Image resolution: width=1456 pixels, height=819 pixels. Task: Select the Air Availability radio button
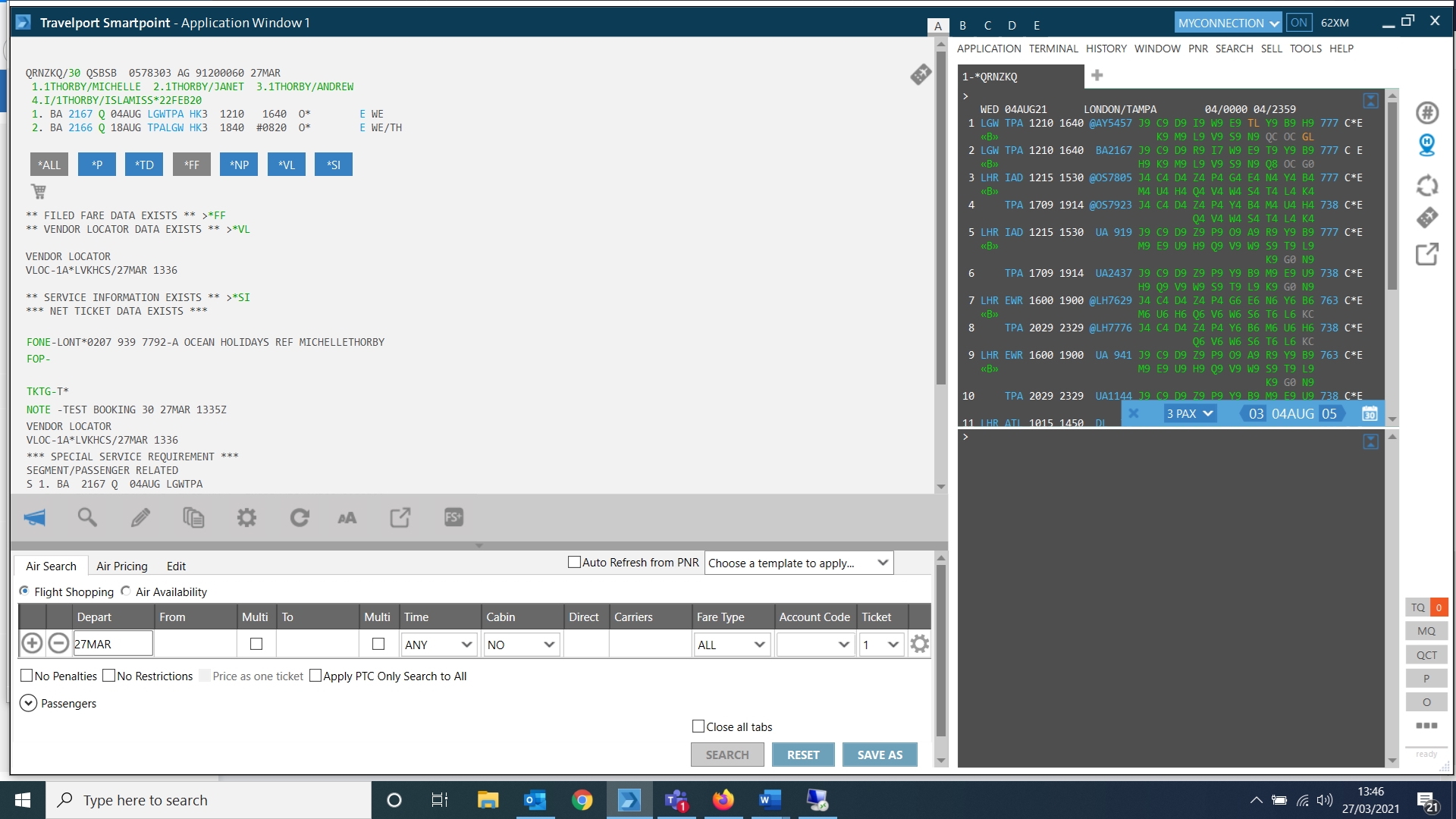pos(126,591)
